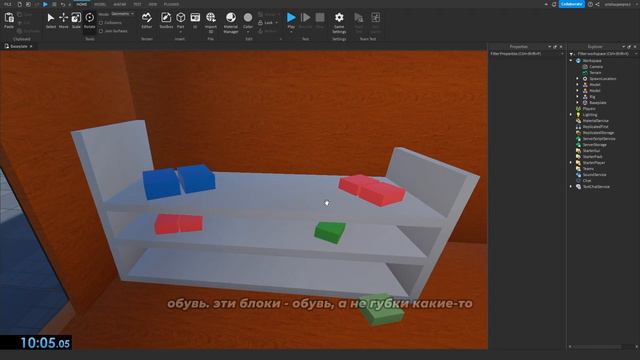Screen dimensions: 640x360
Task: Switch to the VIEW ribbon tab
Action: click(x=153, y=4)
